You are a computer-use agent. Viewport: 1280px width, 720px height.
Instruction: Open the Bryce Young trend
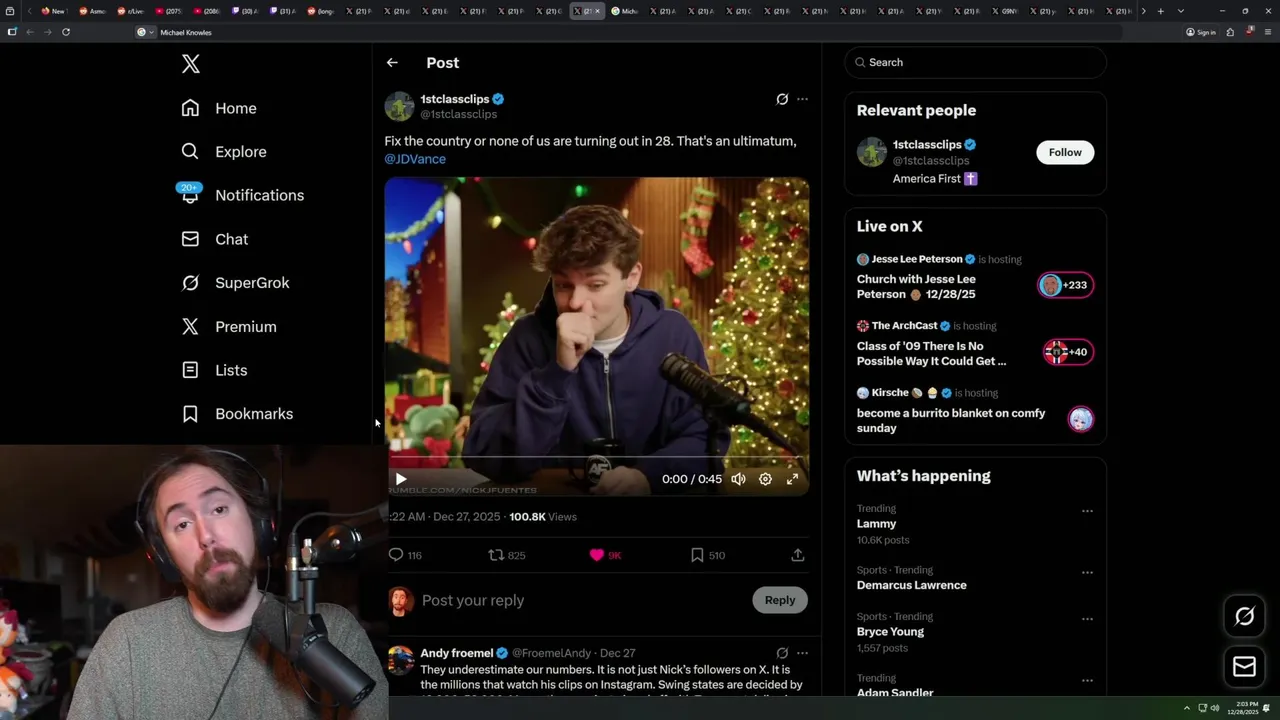click(890, 632)
